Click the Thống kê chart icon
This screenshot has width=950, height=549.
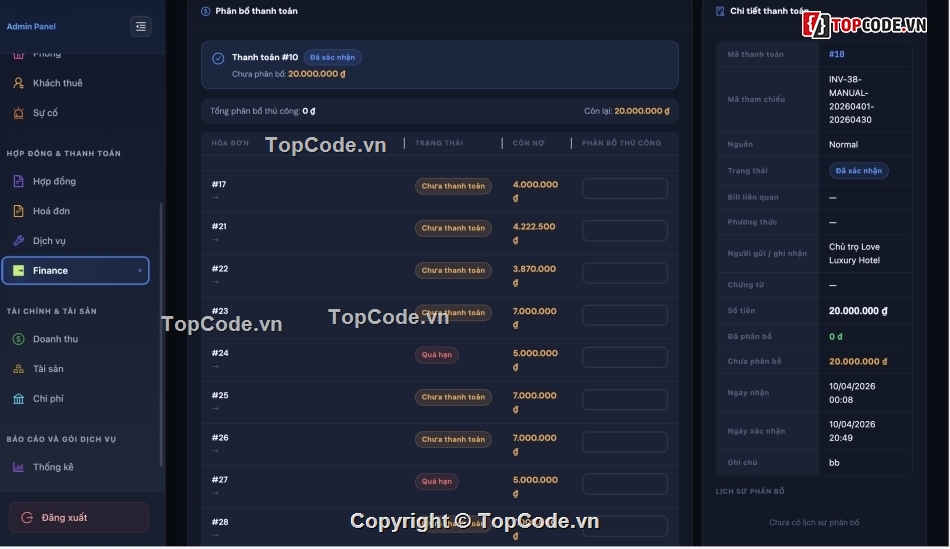pyautogui.click(x=18, y=467)
